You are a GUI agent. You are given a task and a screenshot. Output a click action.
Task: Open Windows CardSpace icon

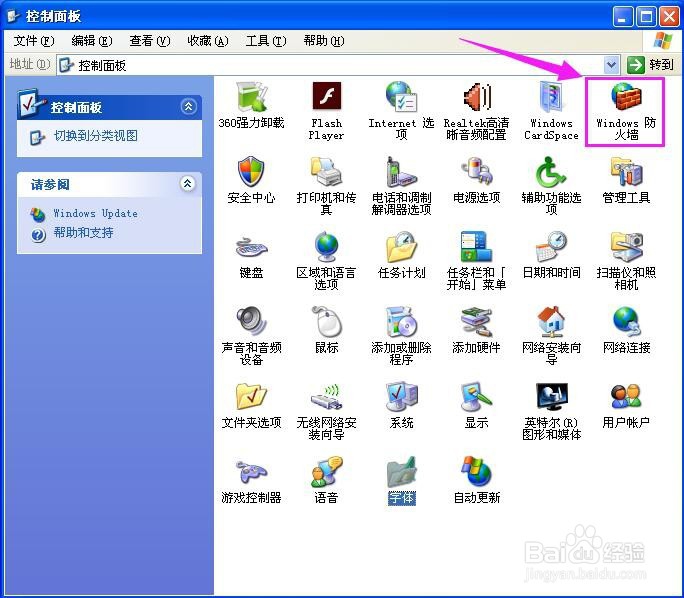pos(551,96)
